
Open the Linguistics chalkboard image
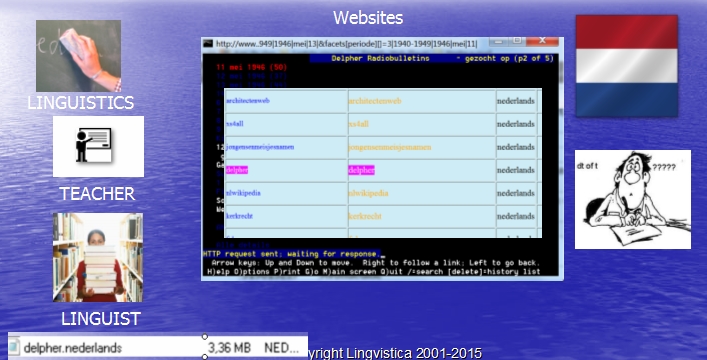coord(78,56)
